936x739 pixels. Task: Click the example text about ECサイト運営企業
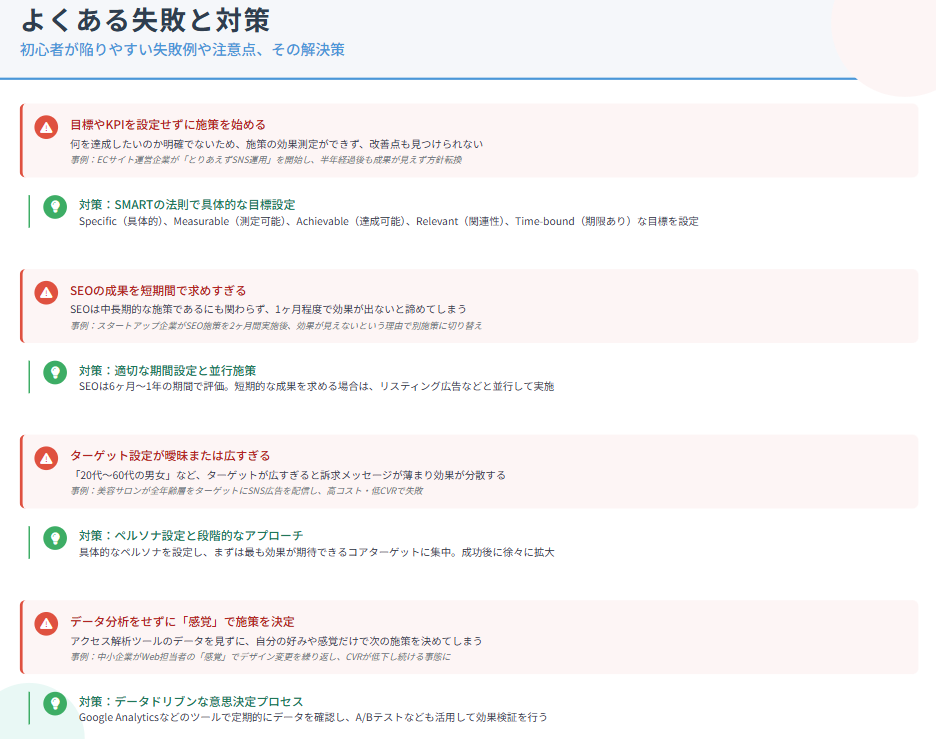(266, 159)
